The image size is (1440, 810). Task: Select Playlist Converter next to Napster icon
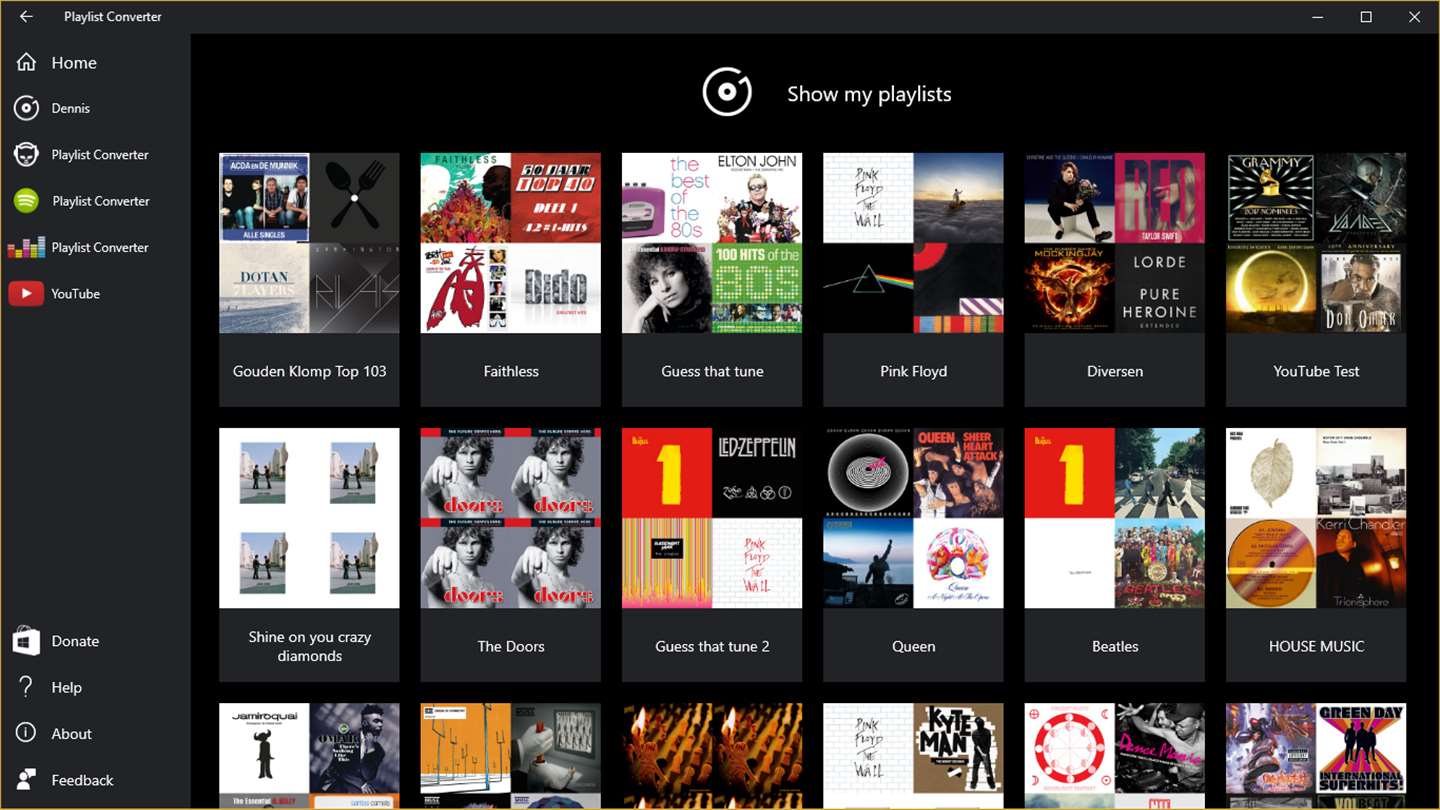pos(100,155)
